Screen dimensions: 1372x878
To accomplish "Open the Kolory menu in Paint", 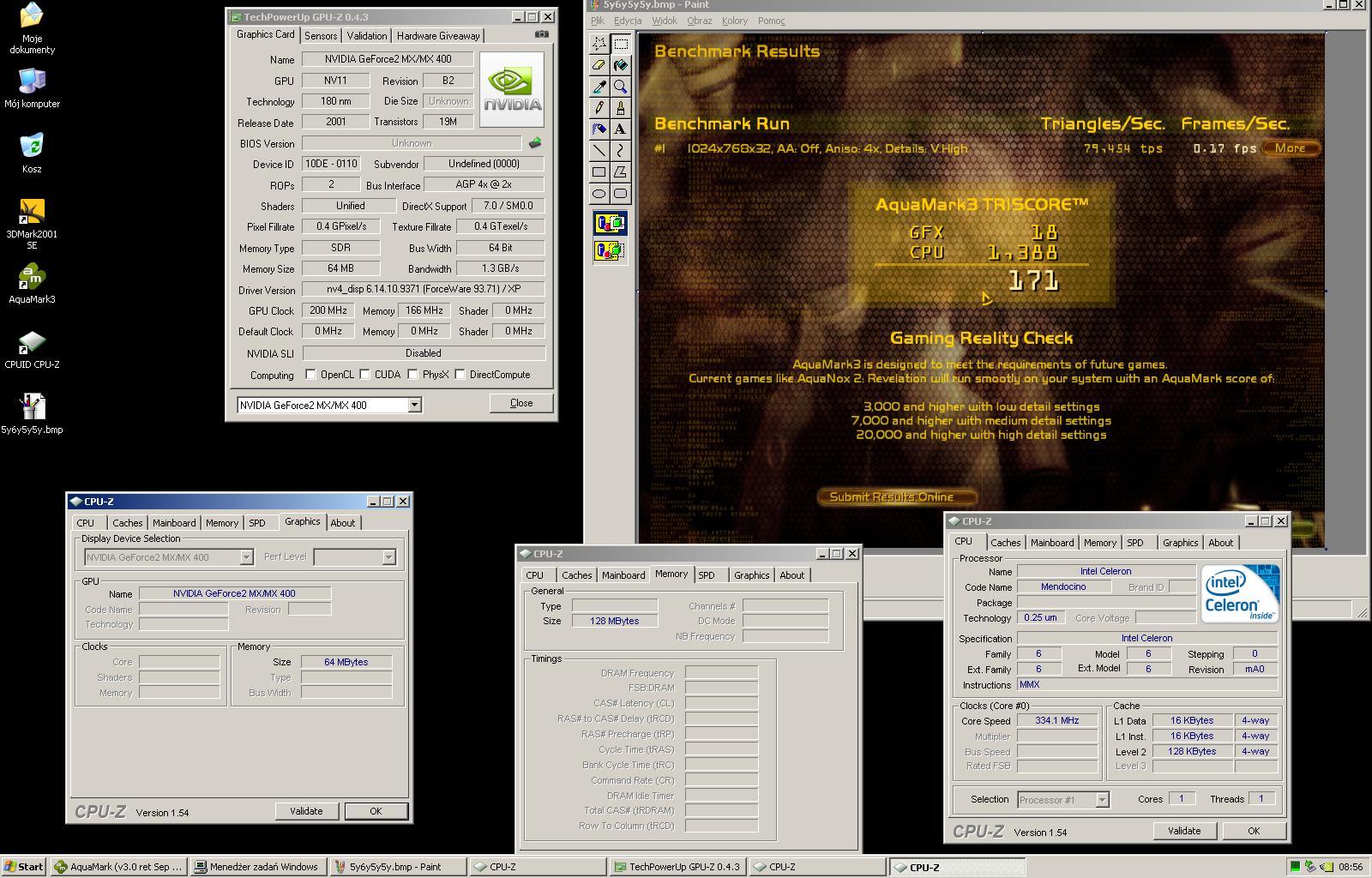I will pos(735,21).
